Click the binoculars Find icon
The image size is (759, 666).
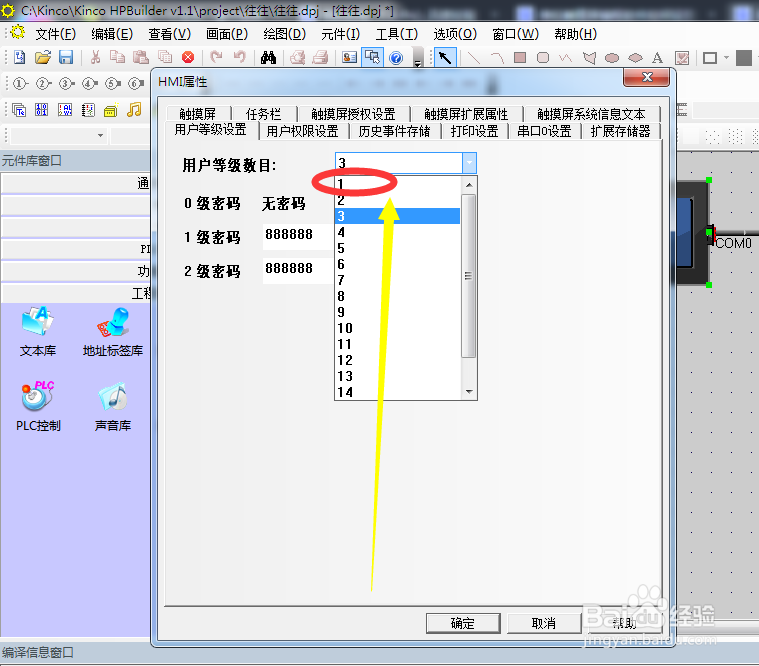pyautogui.click(x=268, y=58)
